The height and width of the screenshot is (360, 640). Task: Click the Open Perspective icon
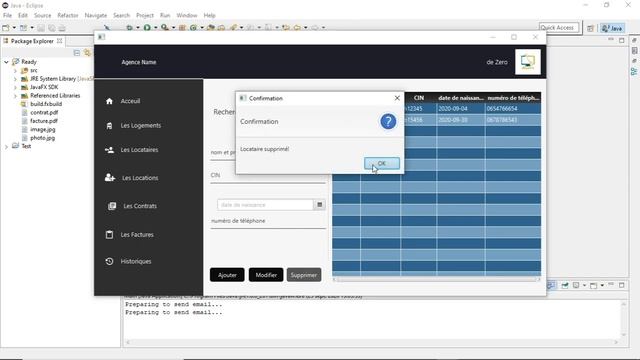[590, 28]
